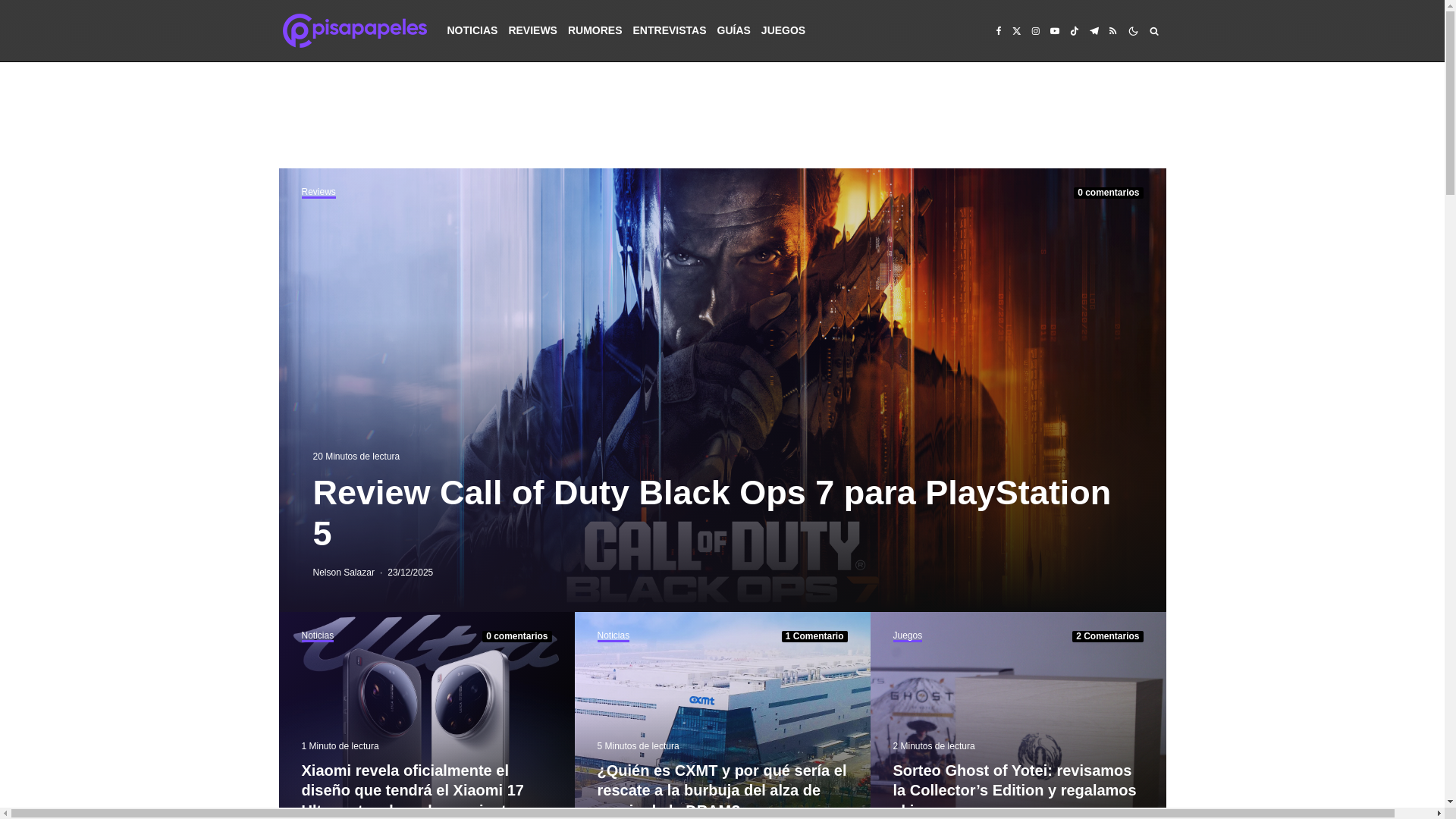Image resolution: width=1456 pixels, height=819 pixels.
Task: Click the horizontal scrollbar's right arrow
Action: tap(1439, 813)
